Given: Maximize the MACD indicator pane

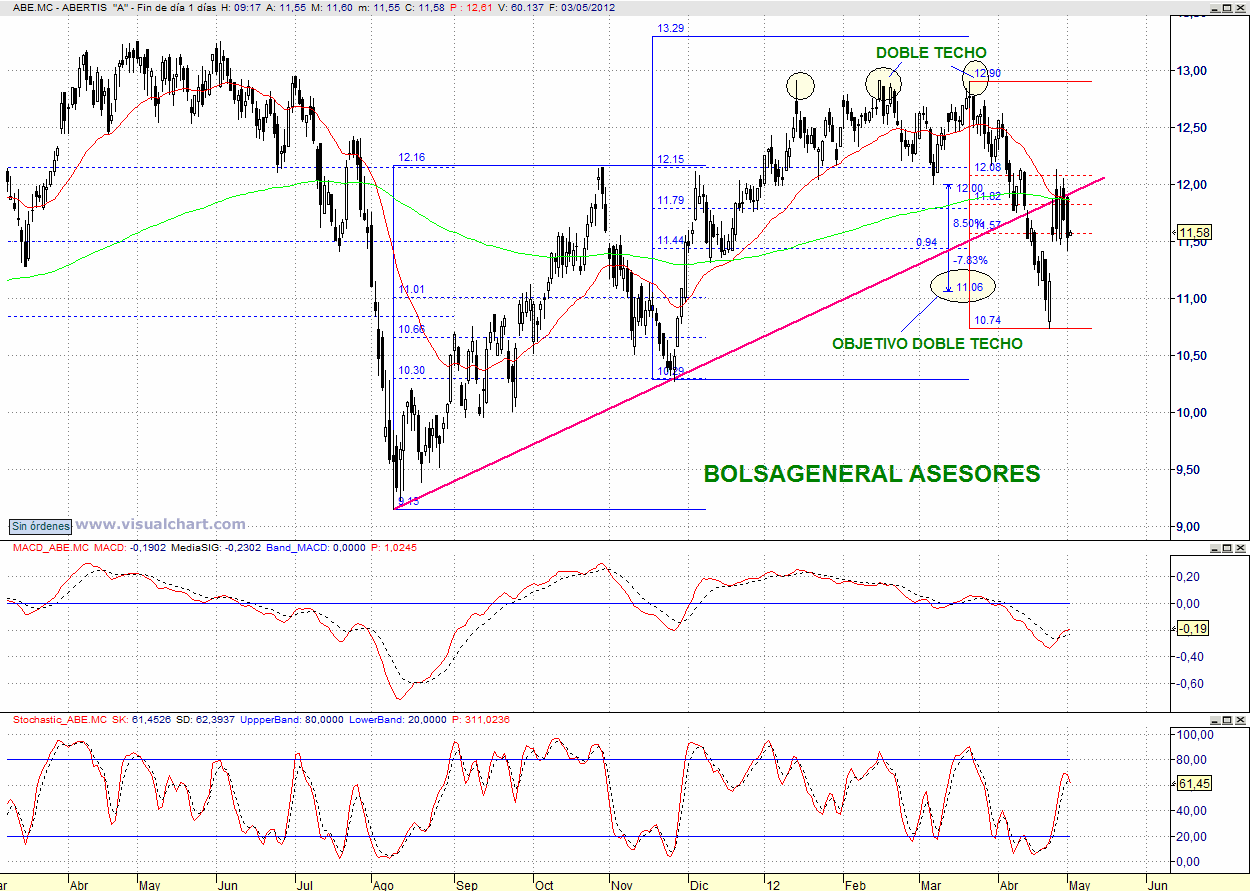Looking at the screenshot, I should click(x=1226, y=549).
